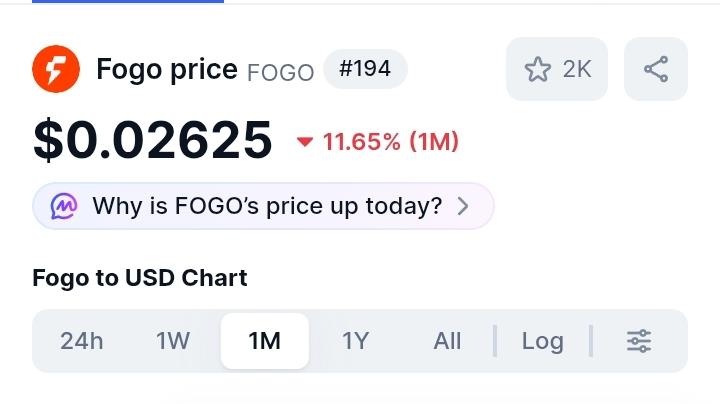Select the 24h chart range
720x404 pixels.
81,341
